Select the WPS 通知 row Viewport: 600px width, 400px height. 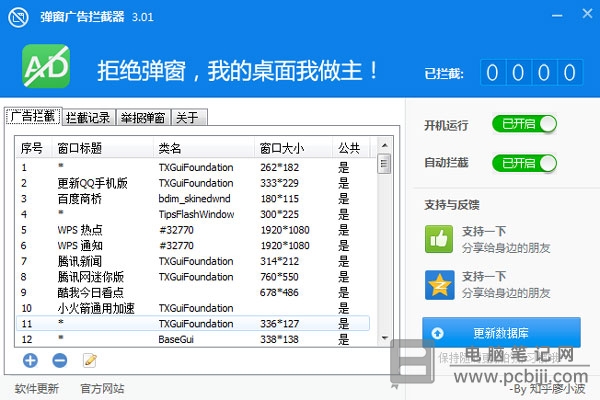pos(193,245)
